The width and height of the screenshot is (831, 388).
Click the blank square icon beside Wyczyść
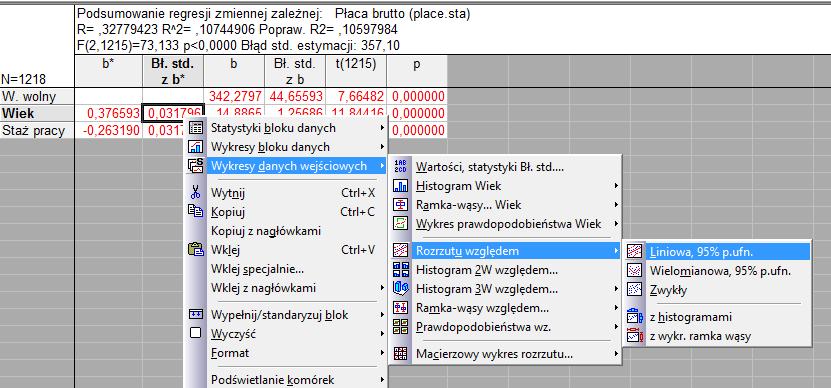pos(196,333)
